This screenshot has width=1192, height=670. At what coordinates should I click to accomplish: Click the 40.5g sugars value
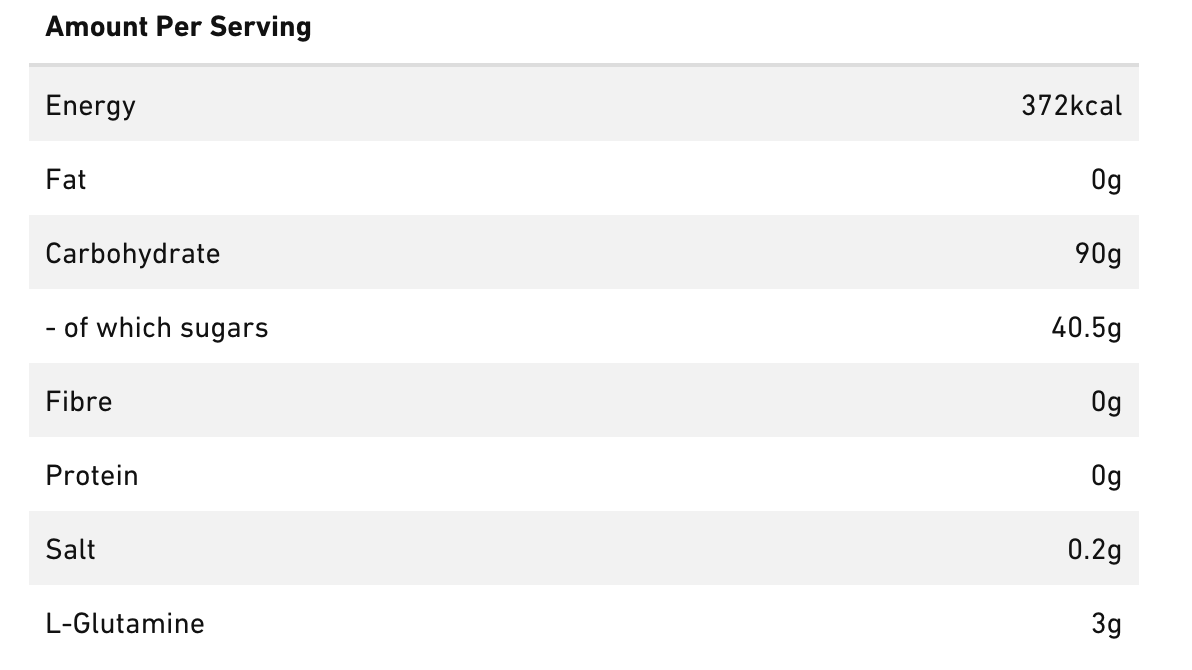click(1086, 329)
